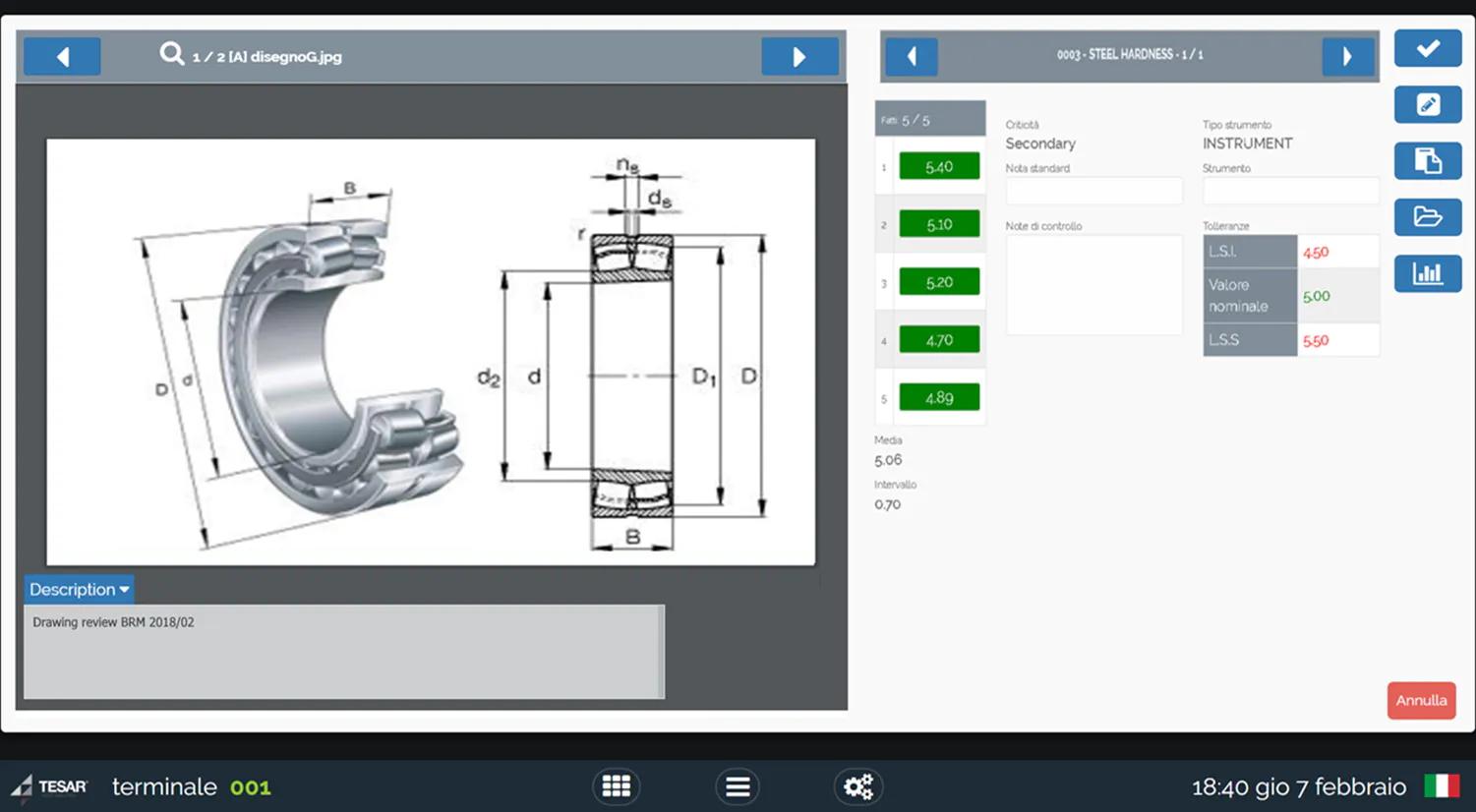This screenshot has height=812, width=1476.
Task: Click the L.S.S. value 5.50
Action: click(1316, 341)
